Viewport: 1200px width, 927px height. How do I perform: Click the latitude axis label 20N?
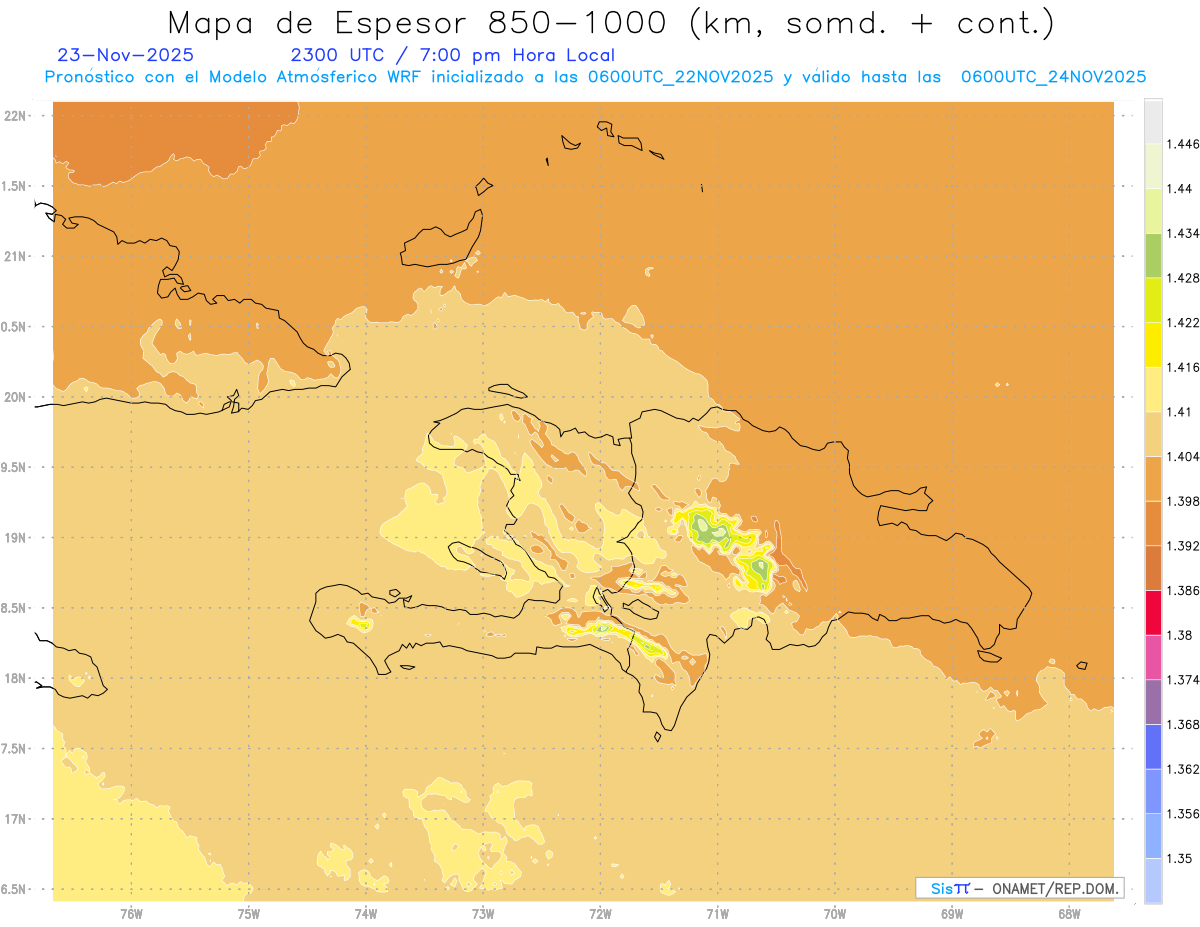point(14,397)
